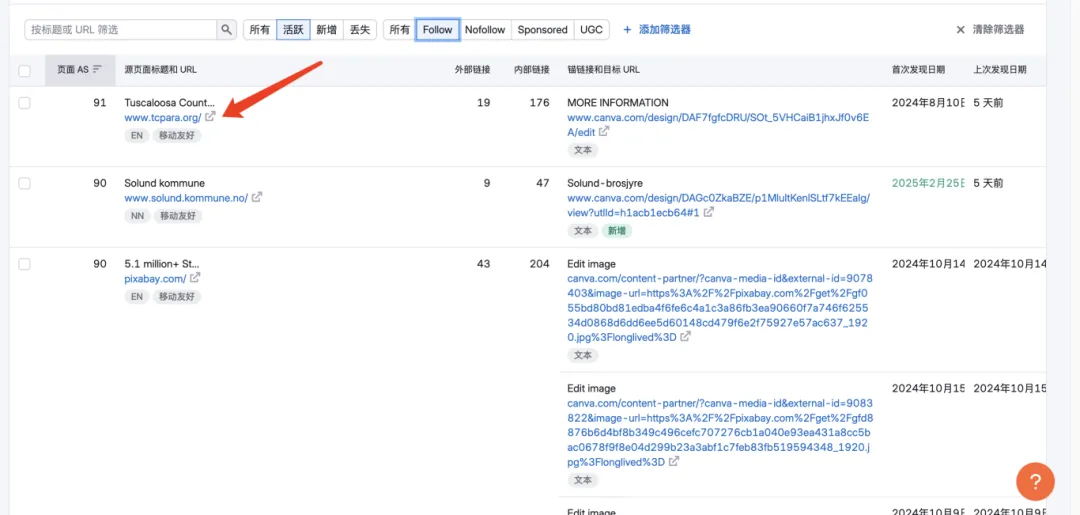Click the Tuscaloosa Count... page title

pyautogui.click(x=169, y=103)
